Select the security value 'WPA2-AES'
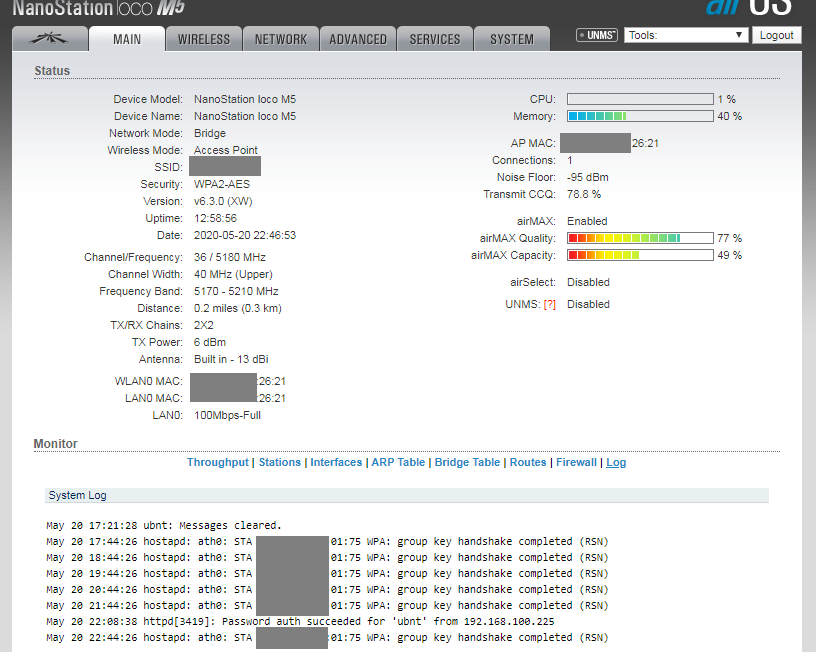The image size is (816, 652). [x=222, y=184]
